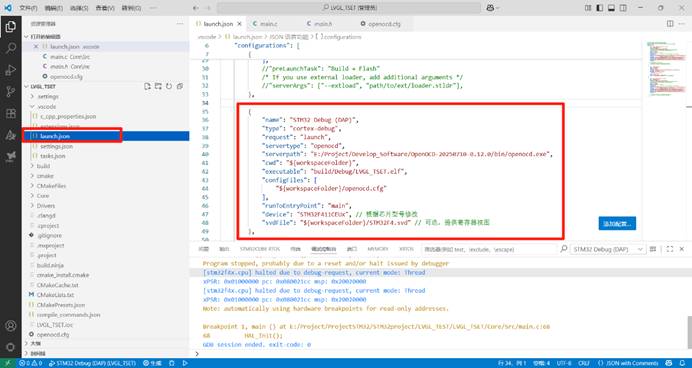This screenshot has height=368, width=692.
Task: Click the errors and warnings status bar indicator
Action: pyautogui.click(x=31, y=363)
